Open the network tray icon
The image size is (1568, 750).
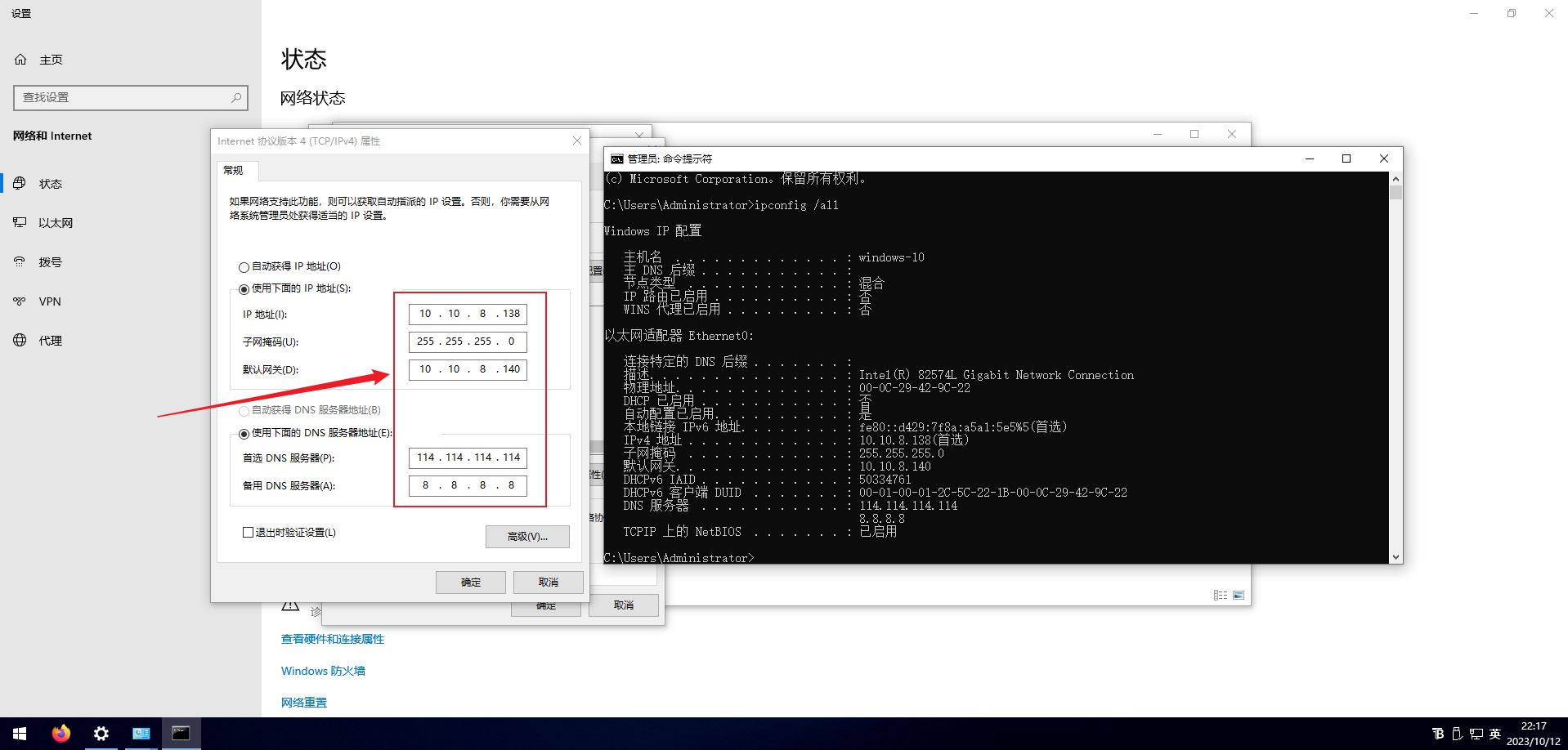pos(1476,734)
